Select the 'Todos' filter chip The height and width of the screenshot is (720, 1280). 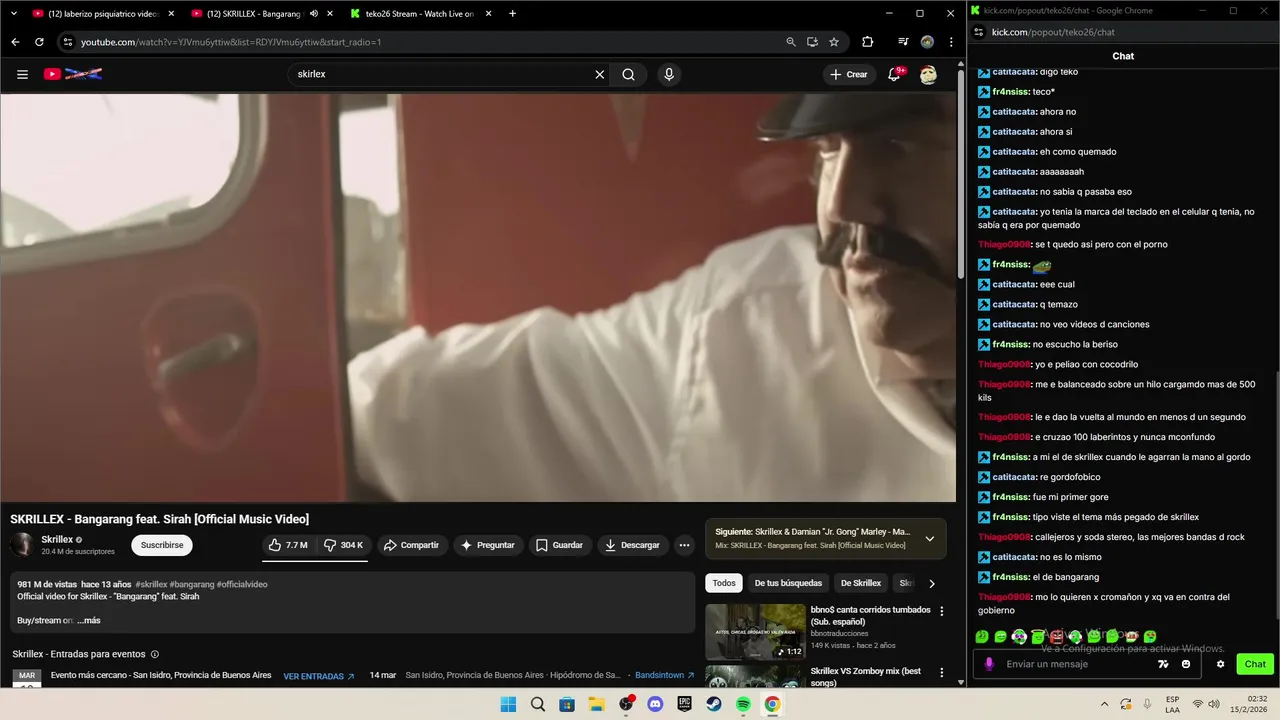[x=724, y=583]
